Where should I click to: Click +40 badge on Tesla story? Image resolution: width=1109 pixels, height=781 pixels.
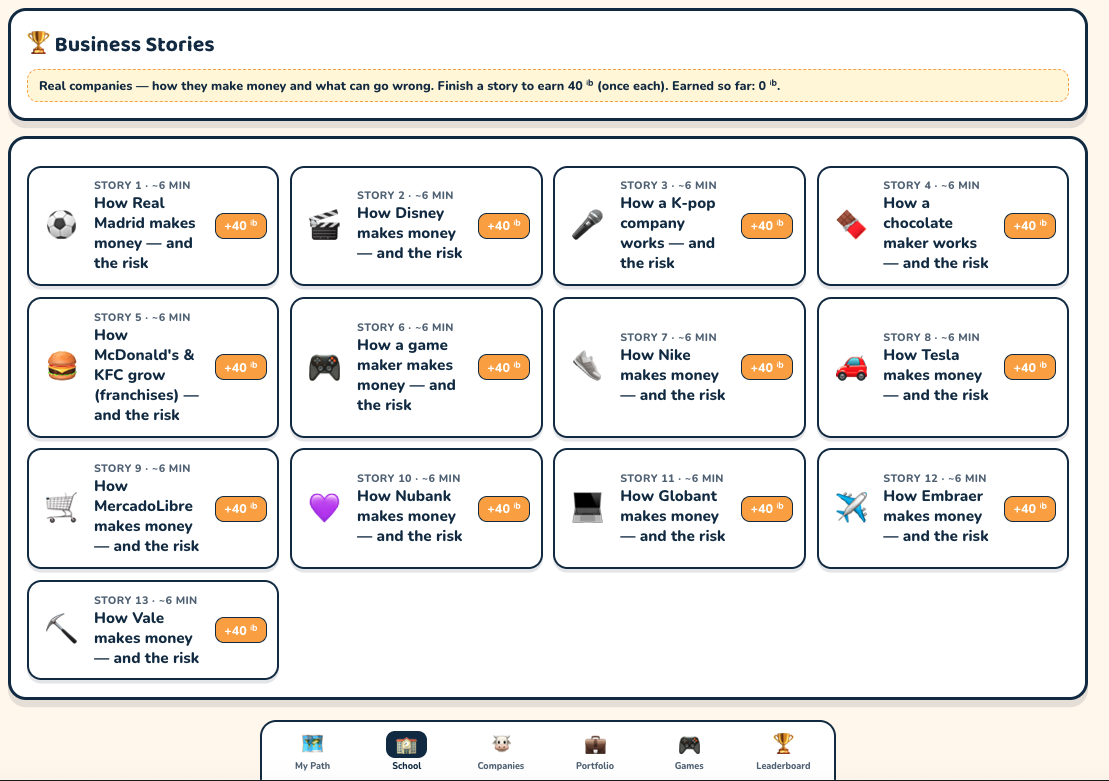tap(1030, 367)
